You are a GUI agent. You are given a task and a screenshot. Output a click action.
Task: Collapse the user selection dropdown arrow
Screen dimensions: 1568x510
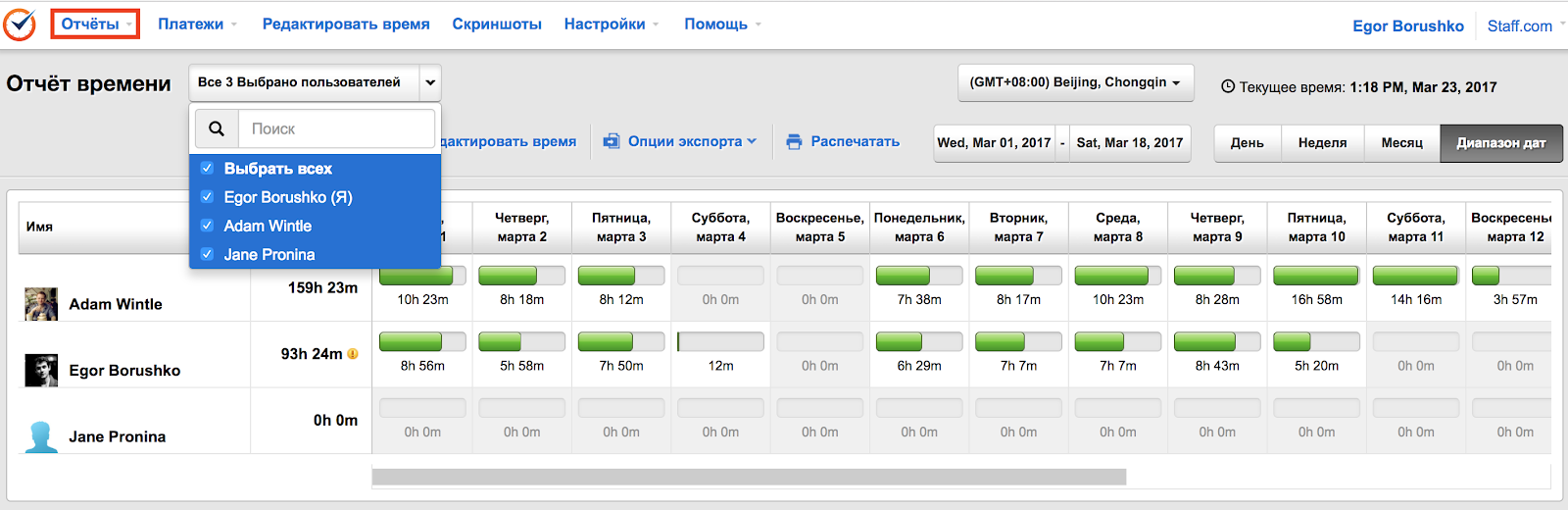pyautogui.click(x=430, y=82)
